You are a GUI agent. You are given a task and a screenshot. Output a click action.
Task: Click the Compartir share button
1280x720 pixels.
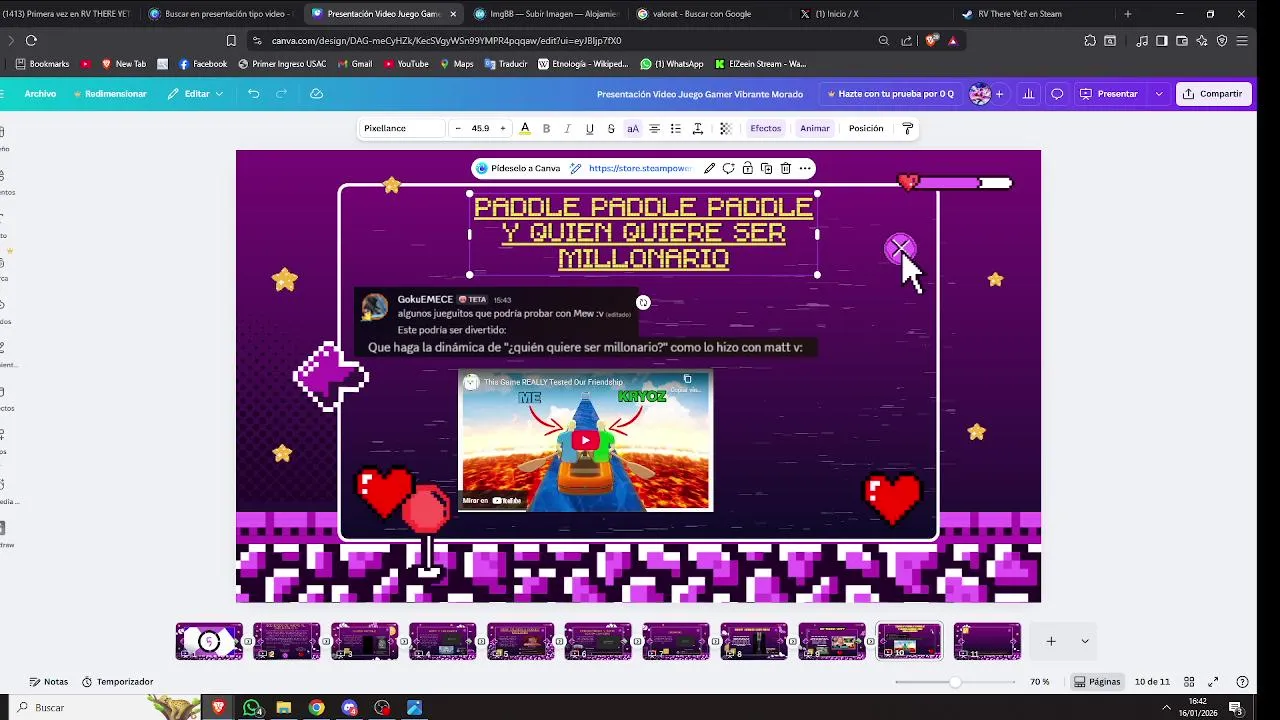click(1212, 93)
